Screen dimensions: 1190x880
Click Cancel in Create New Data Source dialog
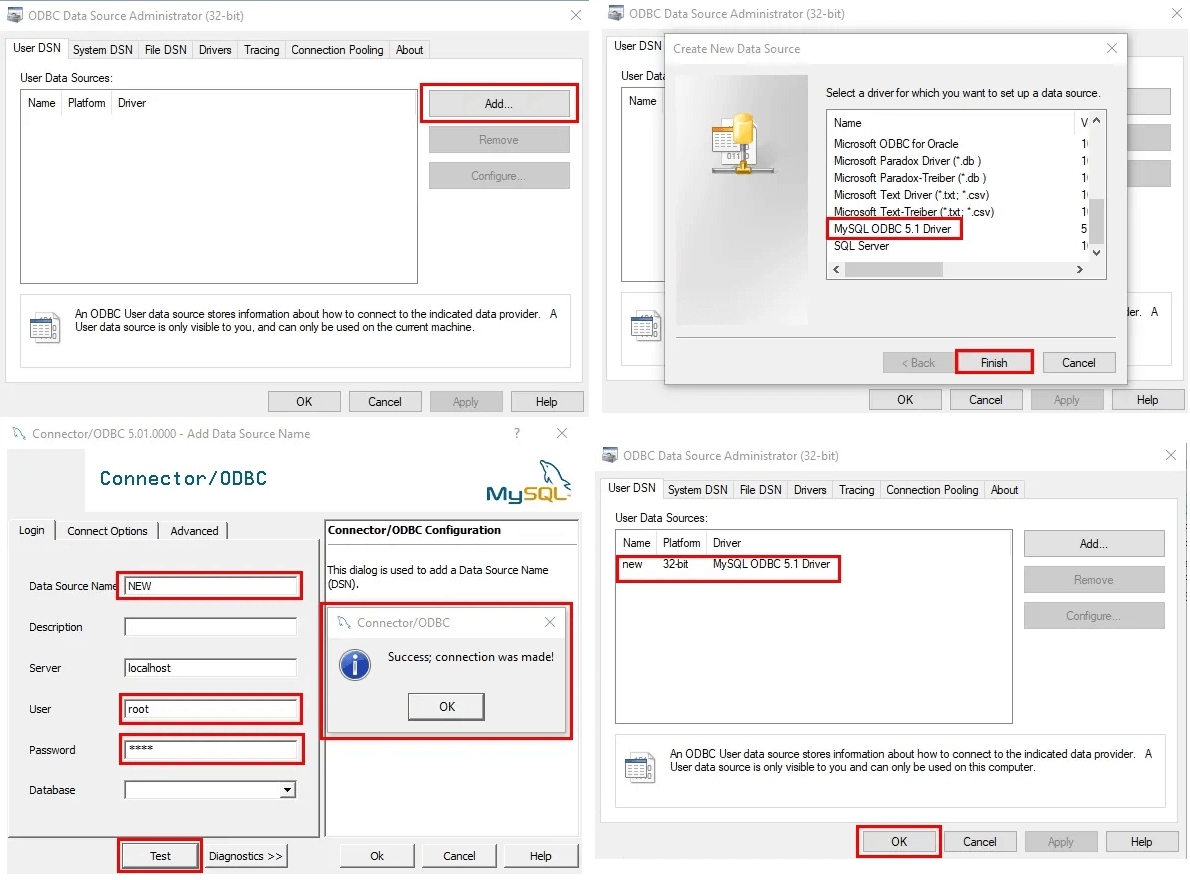tap(1078, 363)
